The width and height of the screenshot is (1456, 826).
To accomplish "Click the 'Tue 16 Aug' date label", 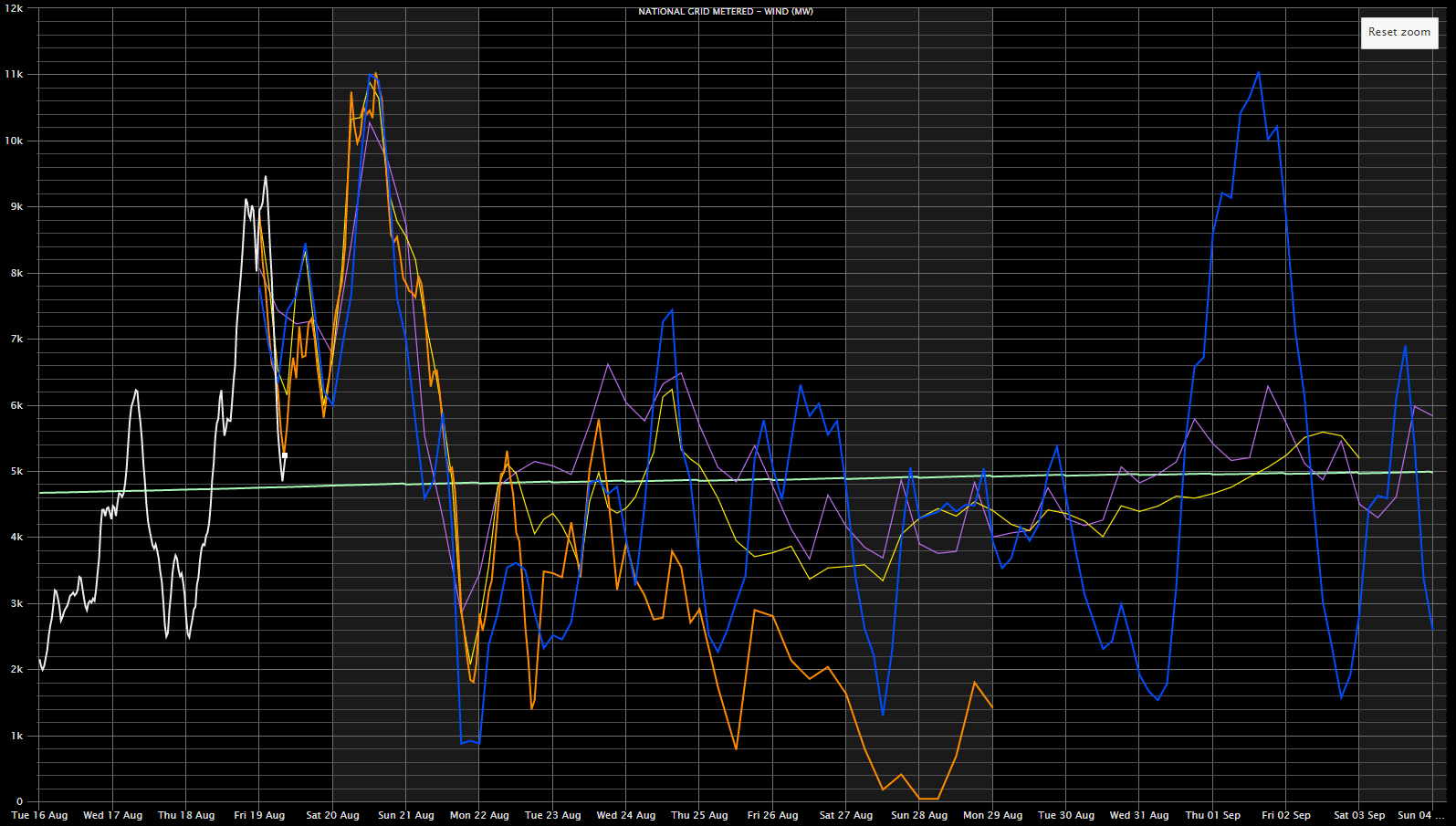I will [39, 815].
